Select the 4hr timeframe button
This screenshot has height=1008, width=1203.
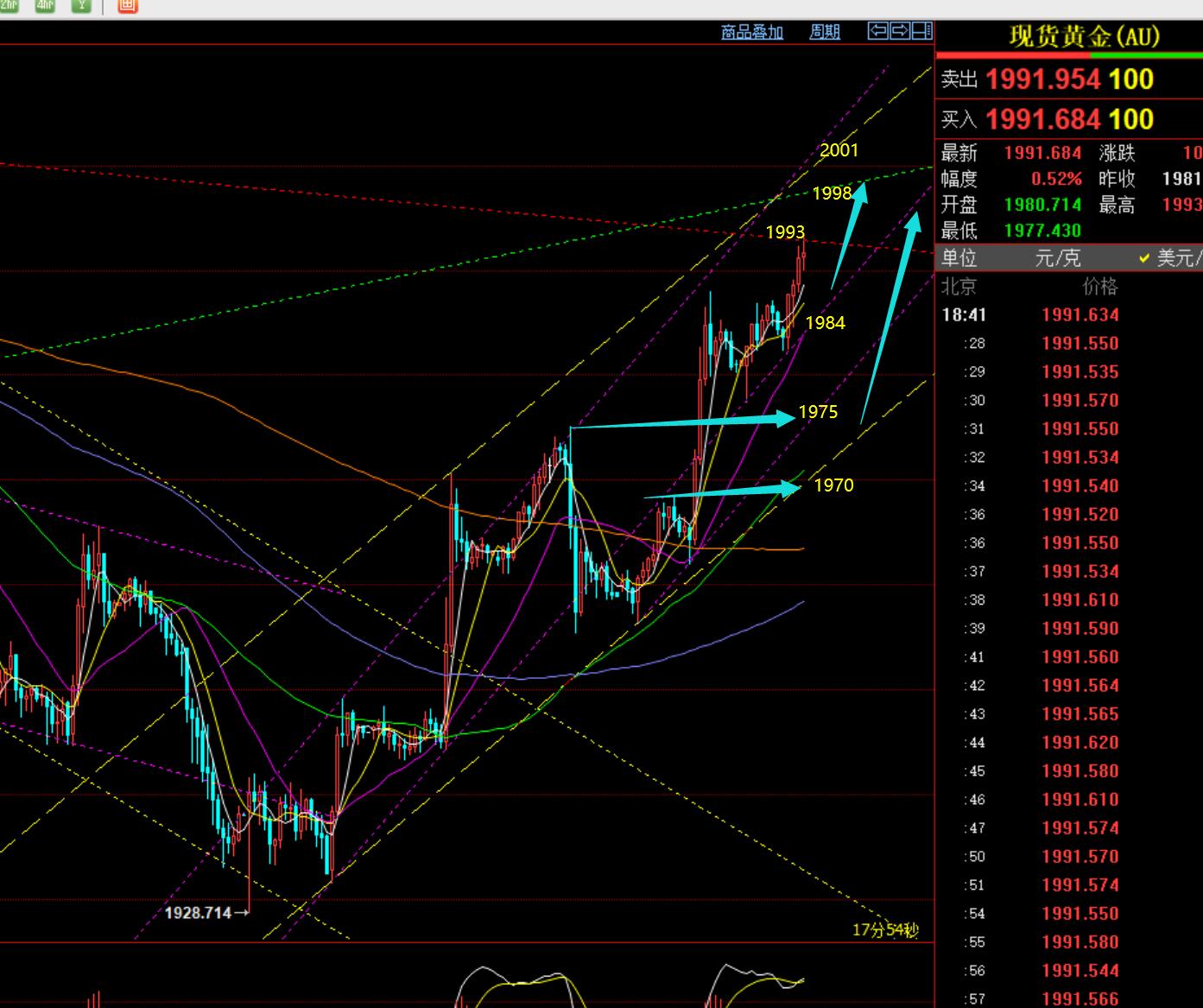pyautogui.click(x=45, y=5)
